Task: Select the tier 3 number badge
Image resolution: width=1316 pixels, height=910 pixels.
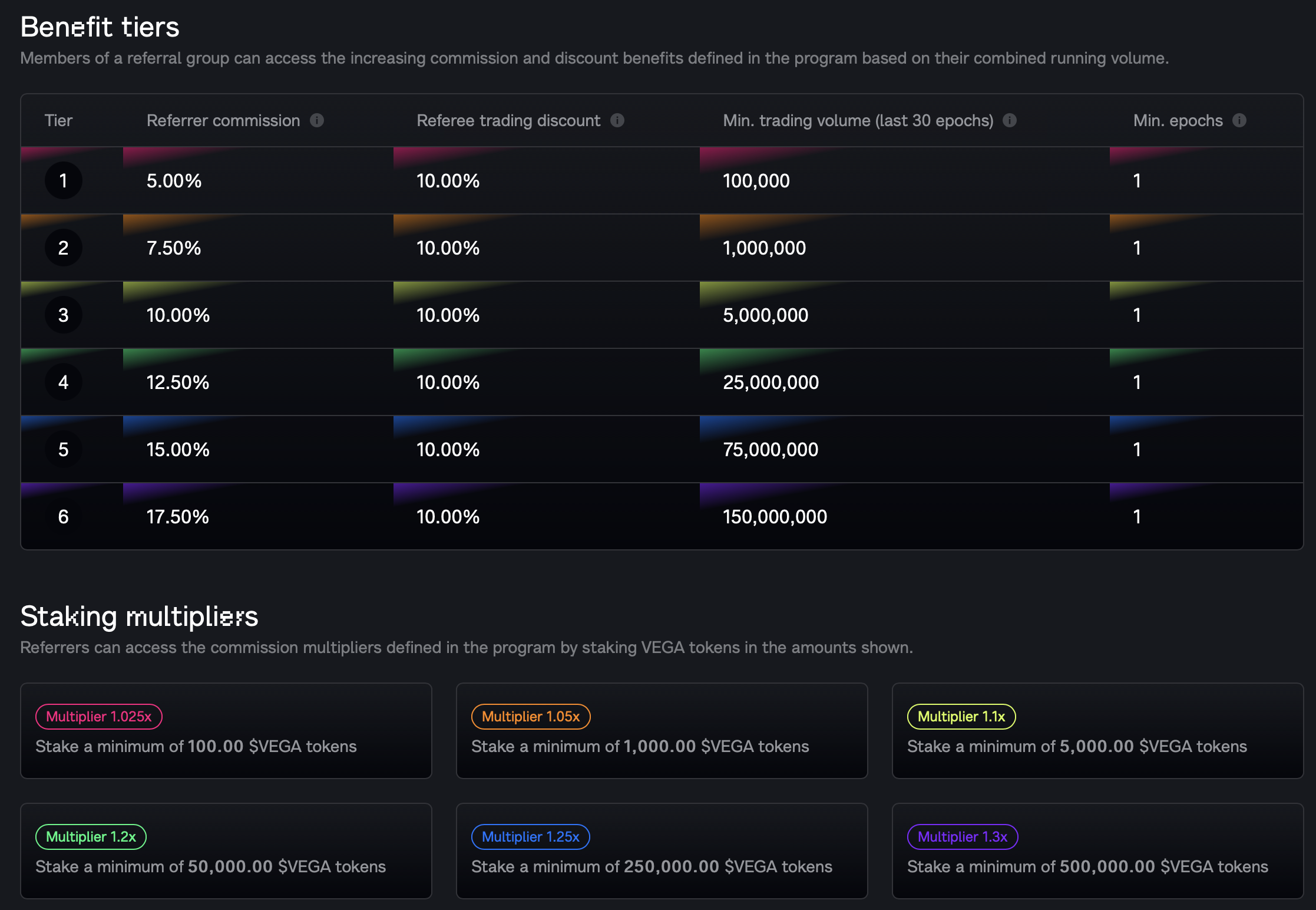Action: pos(63,315)
